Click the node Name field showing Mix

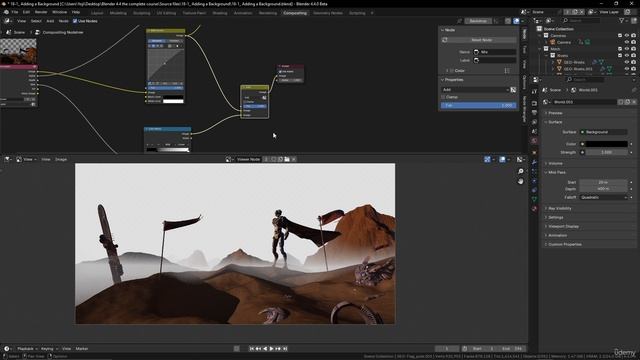click(494, 52)
